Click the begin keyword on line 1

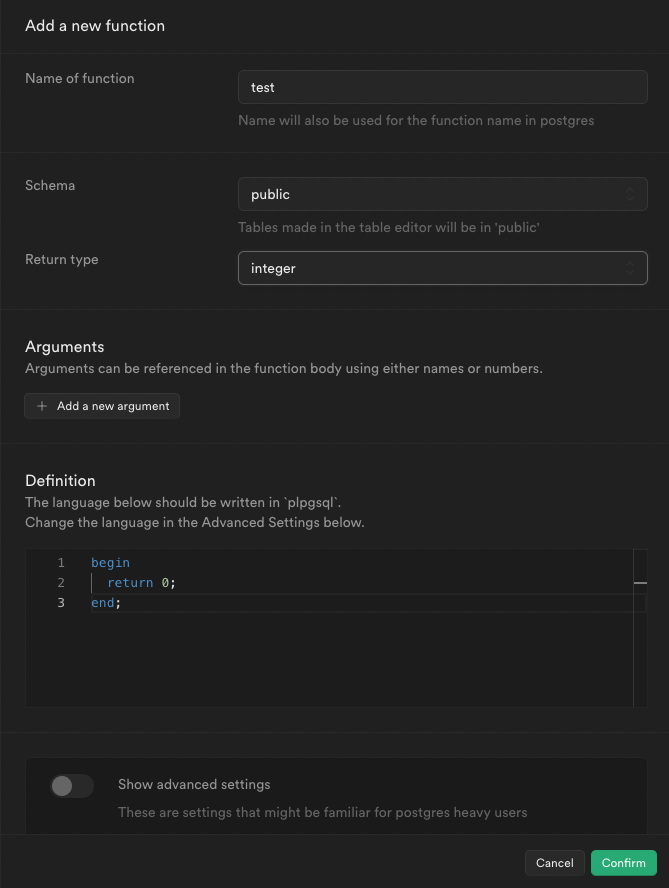click(x=110, y=562)
